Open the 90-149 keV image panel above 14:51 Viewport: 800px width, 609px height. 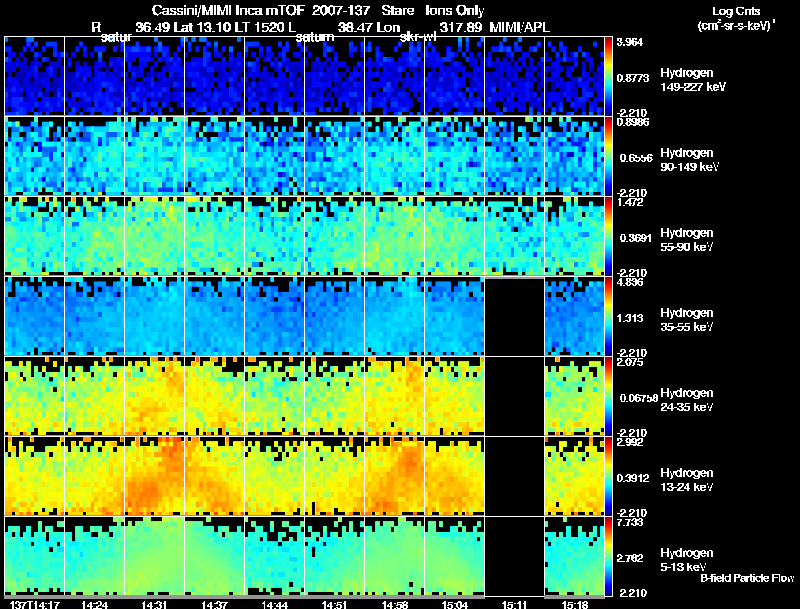335,156
